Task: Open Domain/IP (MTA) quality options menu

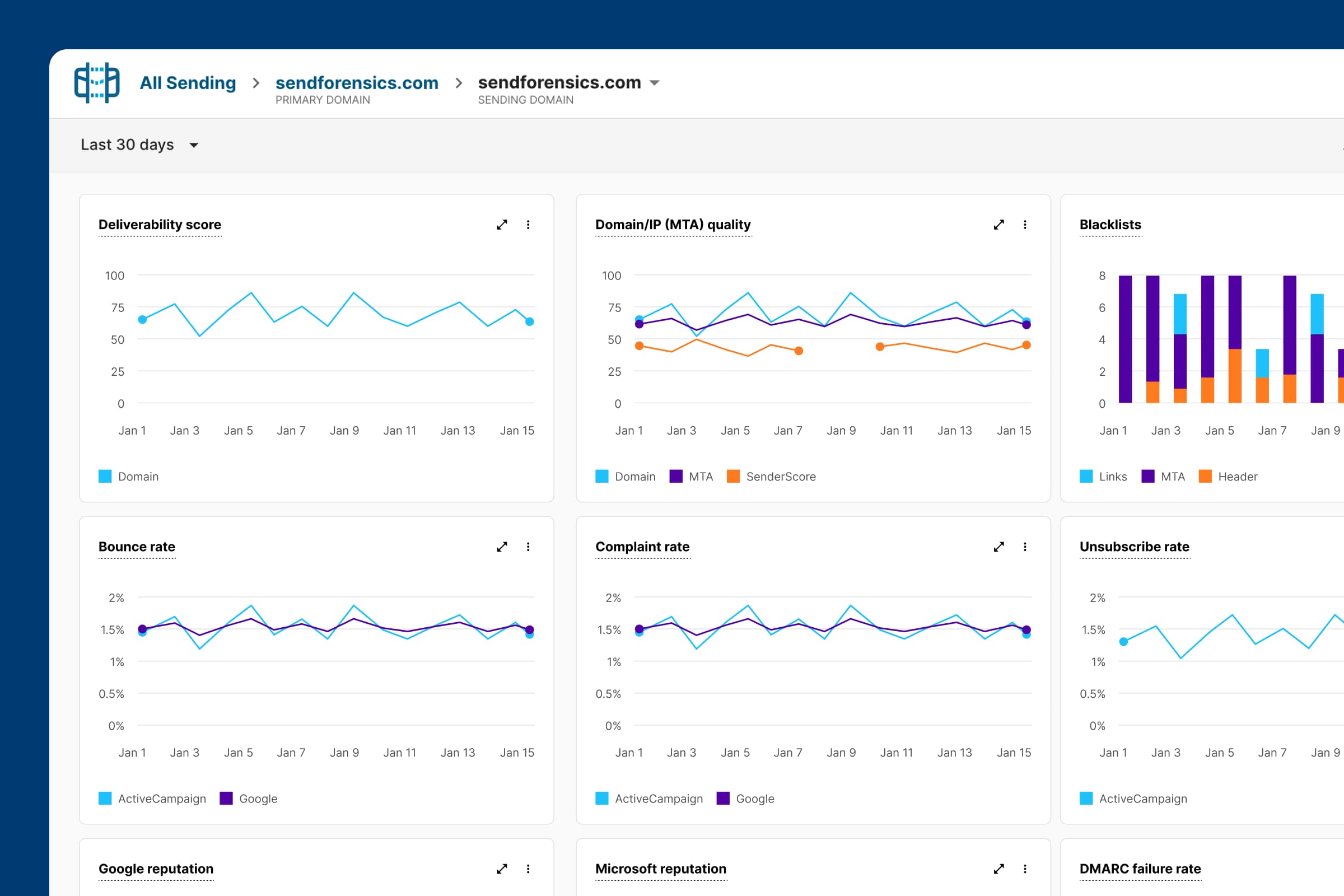Action: (x=1025, y=225)
